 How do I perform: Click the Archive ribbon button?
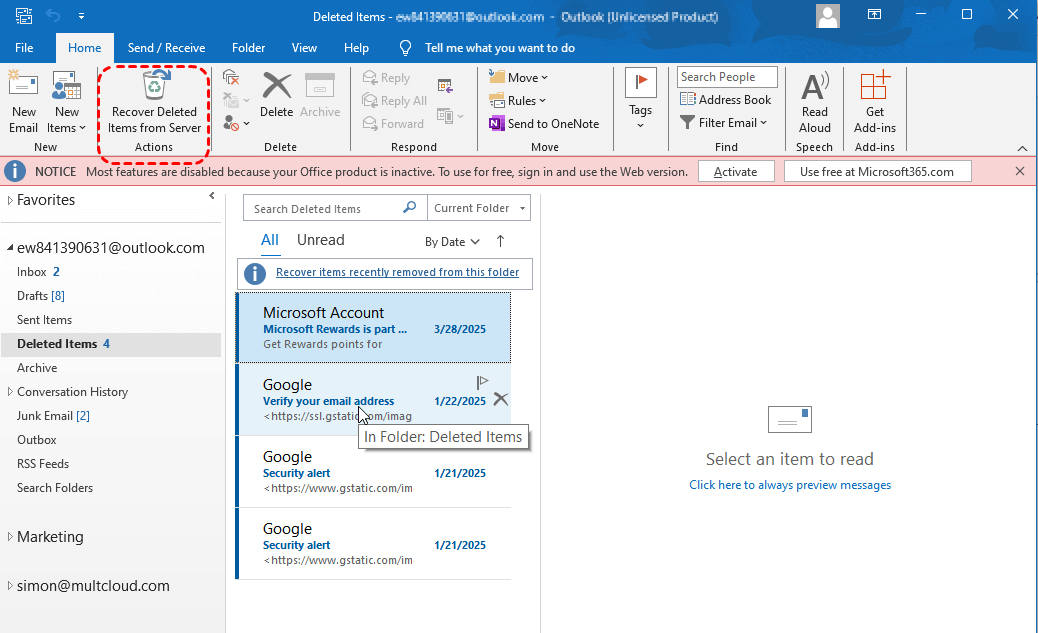click(x=320, y=95)
